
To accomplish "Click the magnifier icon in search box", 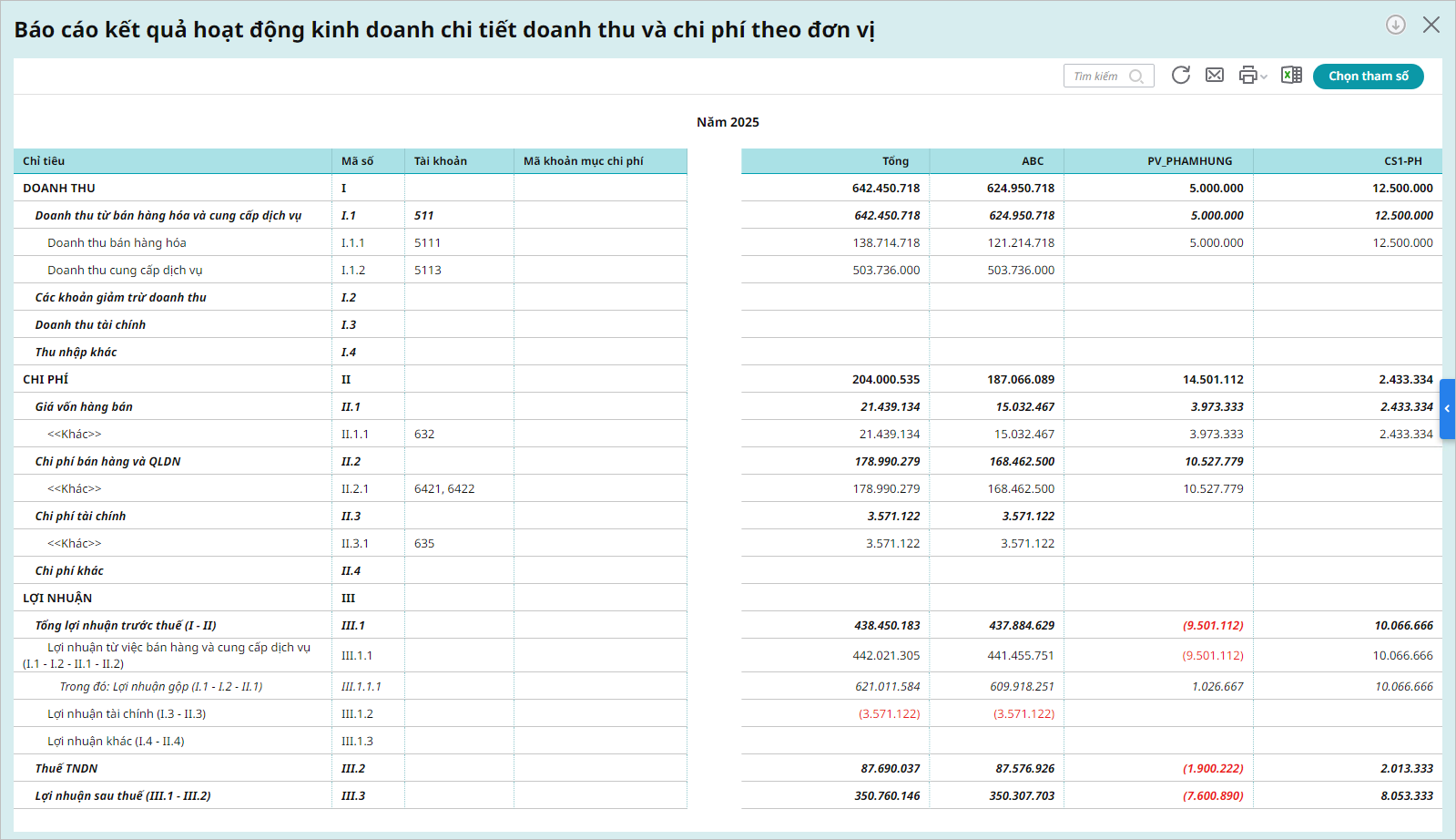I will [x=1136, y=77].
